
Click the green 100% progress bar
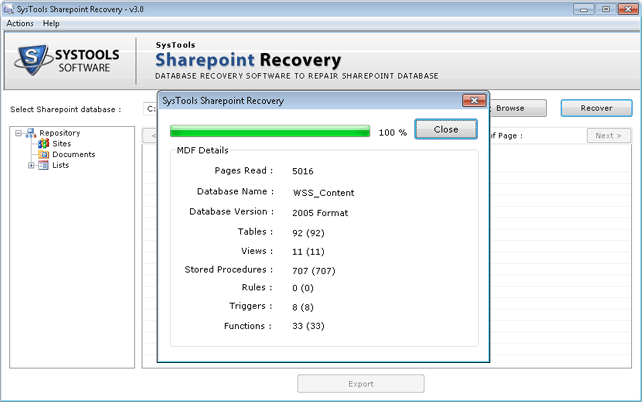click(x=270, y=131)
